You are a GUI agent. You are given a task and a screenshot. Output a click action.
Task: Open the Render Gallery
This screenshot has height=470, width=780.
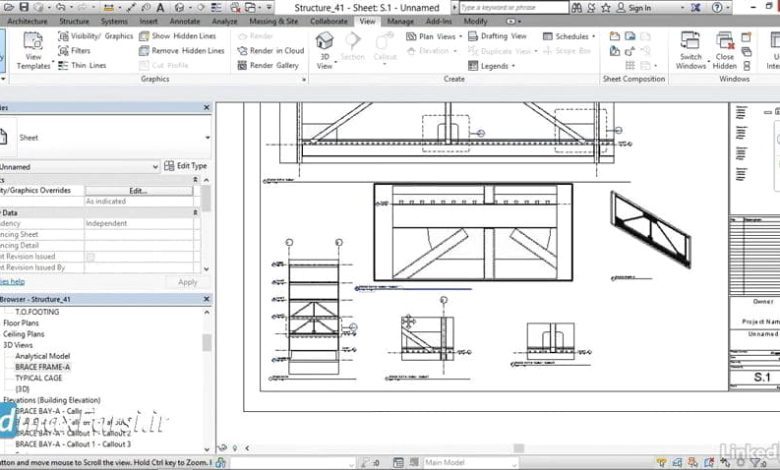tap(268, 65)
